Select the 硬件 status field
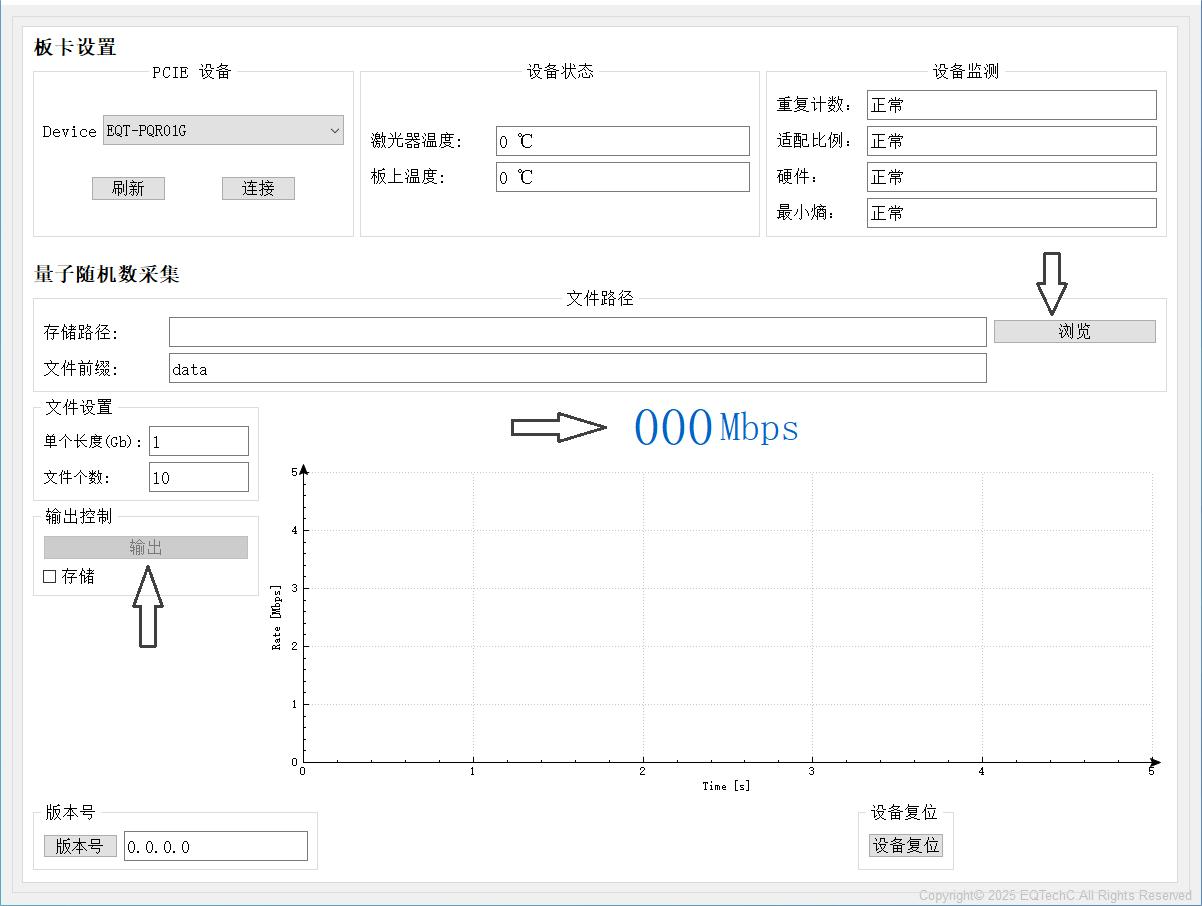The width and height of the screenshot is (1202, 906). (1010, 177)
